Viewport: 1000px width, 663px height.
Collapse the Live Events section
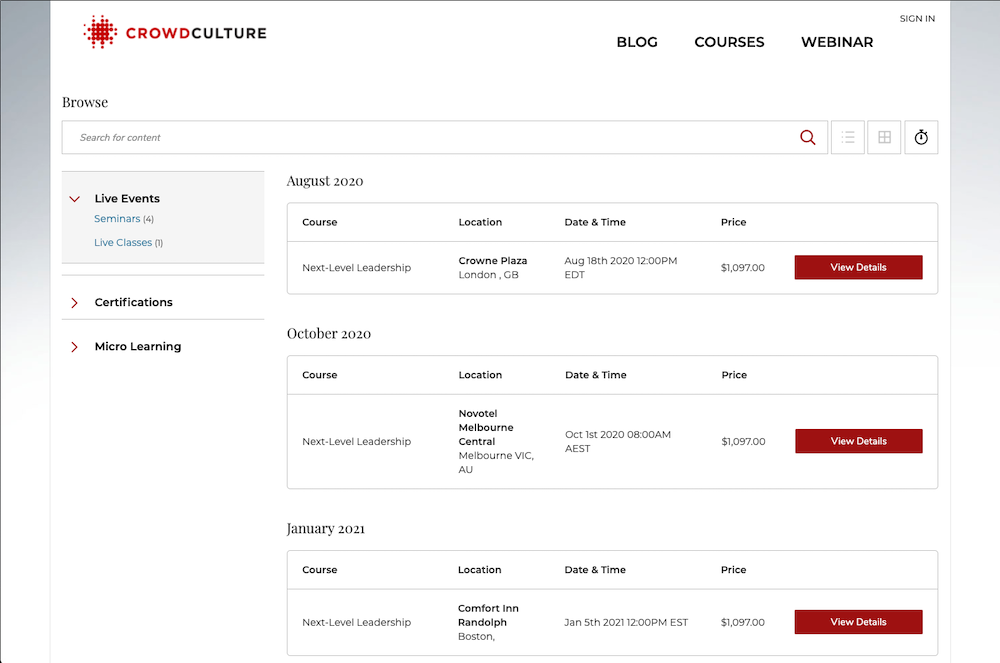(75, 199)
